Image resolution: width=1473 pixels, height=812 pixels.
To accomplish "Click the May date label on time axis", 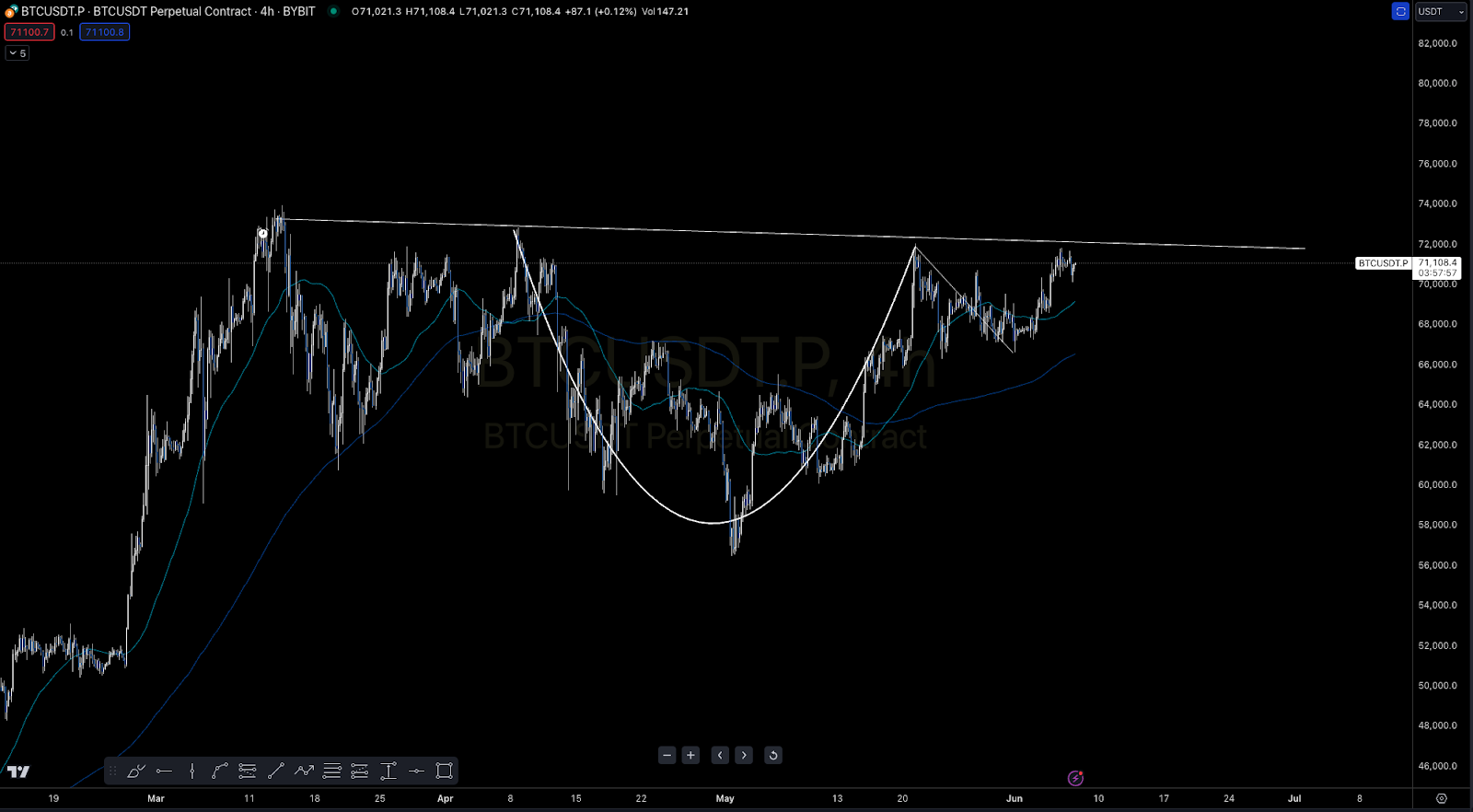I will click(x=725, y=798).
